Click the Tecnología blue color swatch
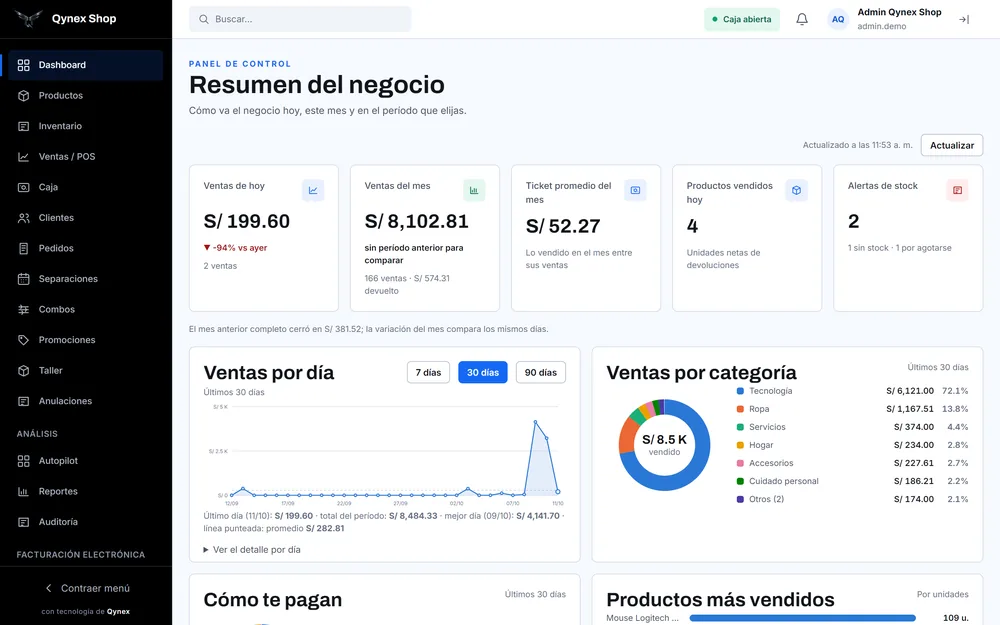The width and height of the screenshot is (1000, 625). click(x=740, y=391)
